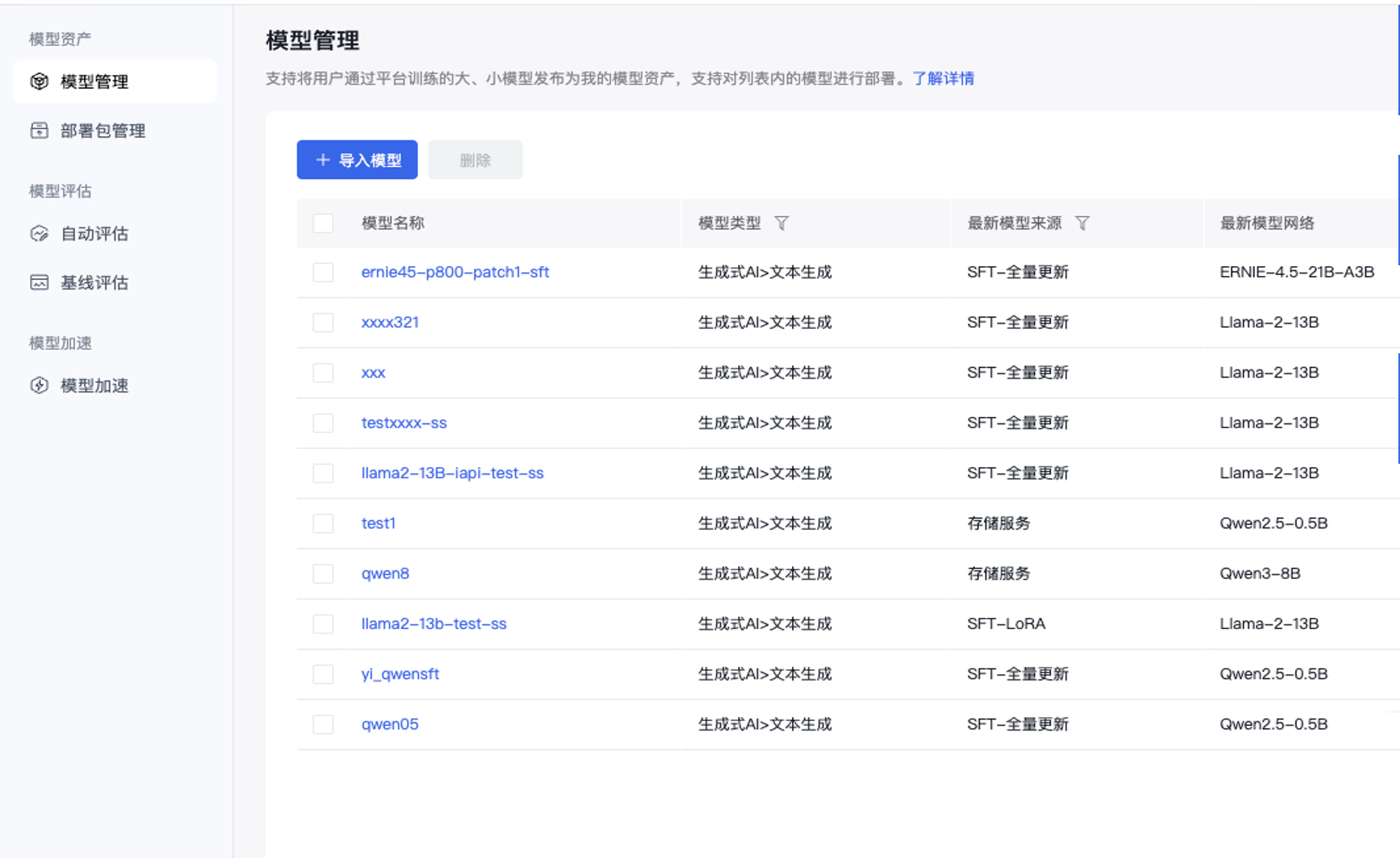The height and width of the screenshot is (863, 1400).
Task: Click 存储服务 in the qwen8 row
Action: pos(998,573)
